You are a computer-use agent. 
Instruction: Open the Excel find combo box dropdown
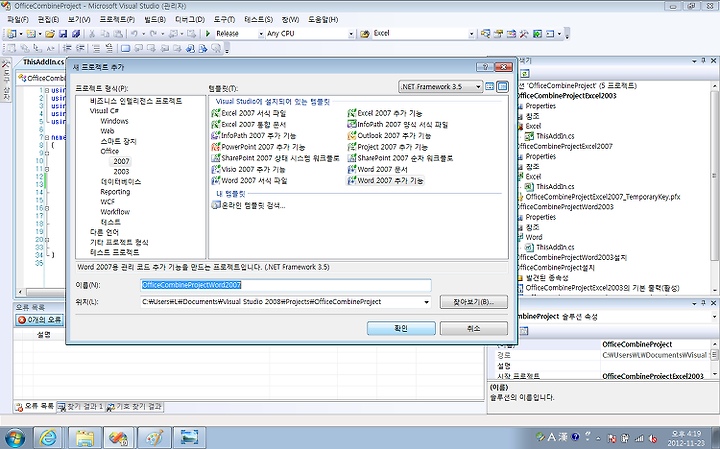(x=471, y=34)
